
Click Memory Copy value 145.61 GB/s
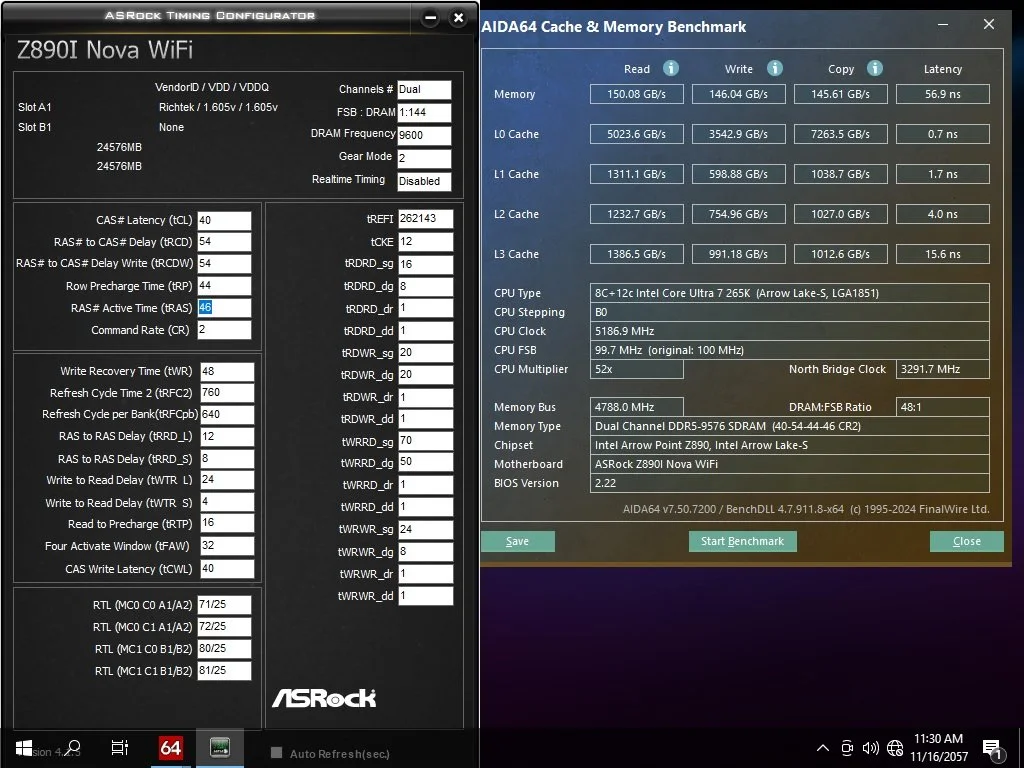[840, 94]
